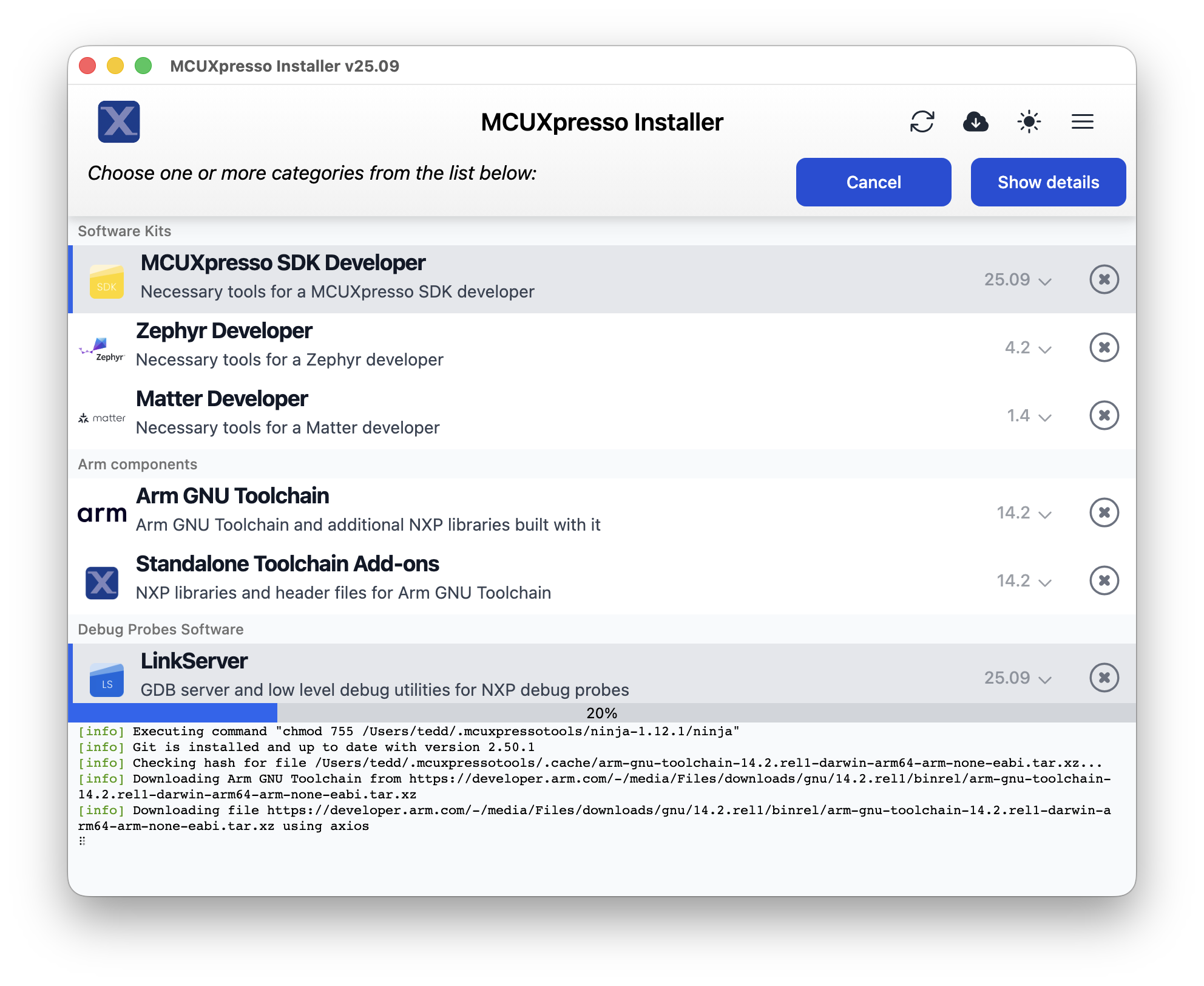Viewport: 1204px width, 986px height.
Task: Select the Zephyr Developer row
Action: point(602,347)
